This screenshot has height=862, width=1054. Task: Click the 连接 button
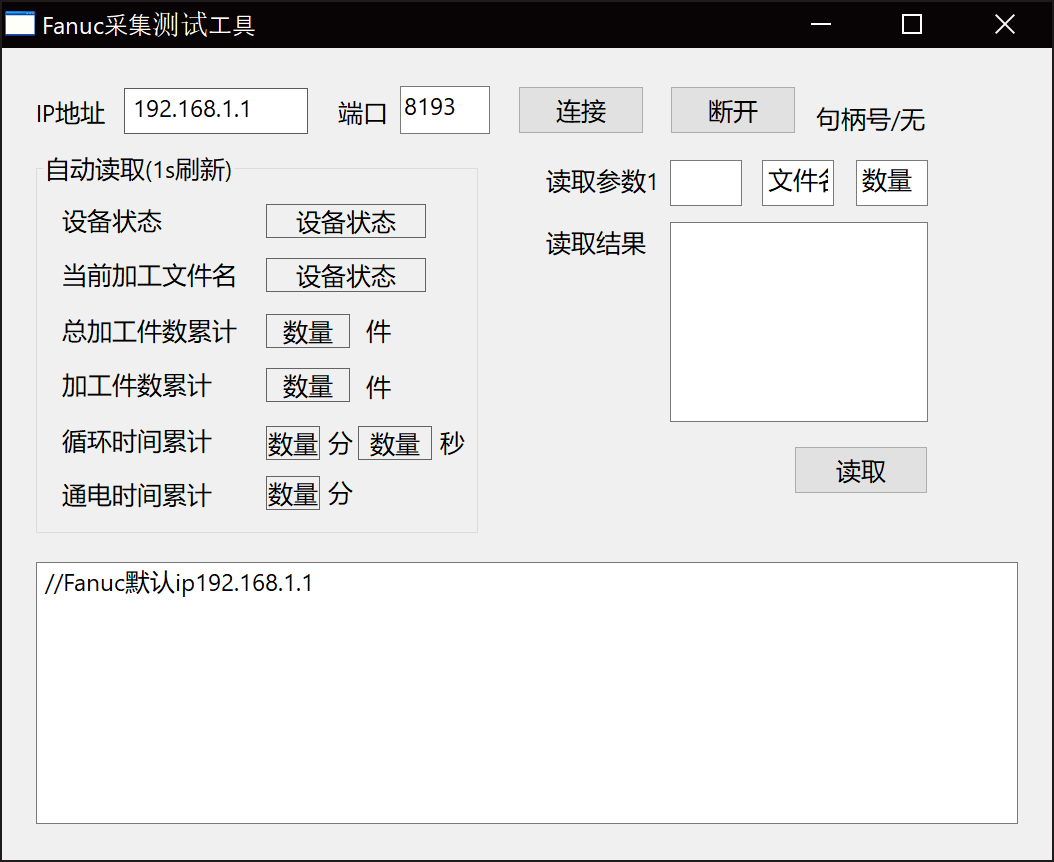(581, 110)
